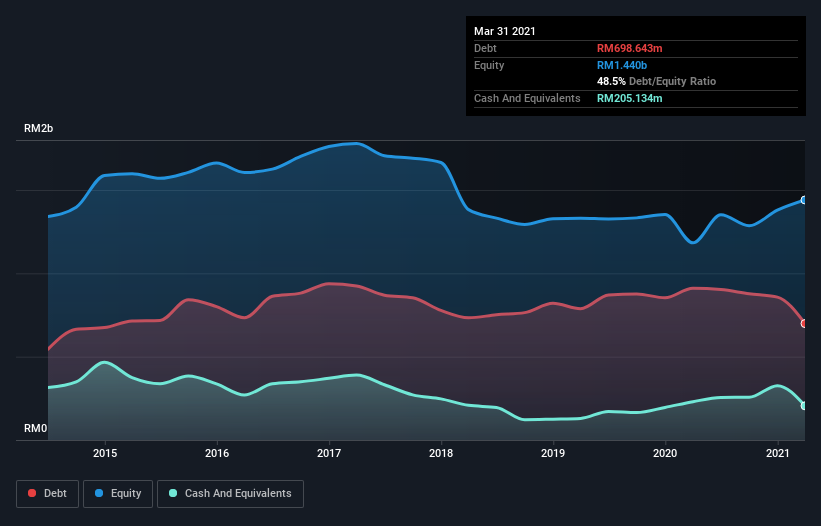Screen dimensions: 821x526
Task: Toggle the Equity legend button
Action: tap(118, 493)
